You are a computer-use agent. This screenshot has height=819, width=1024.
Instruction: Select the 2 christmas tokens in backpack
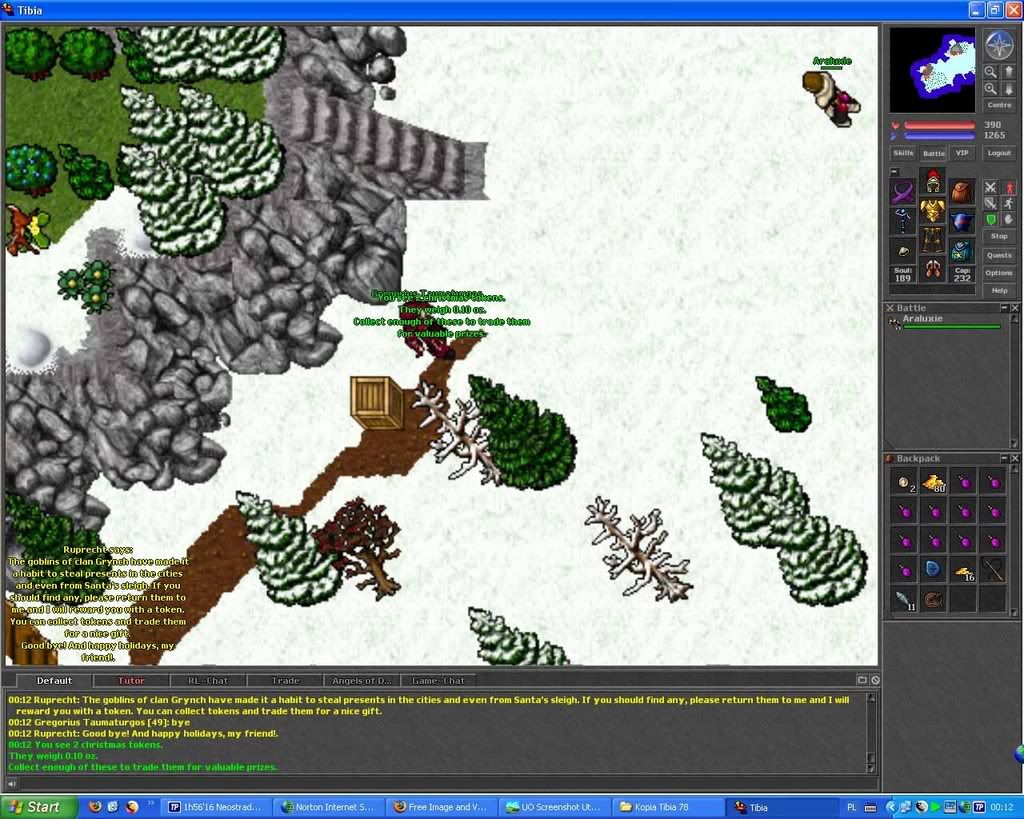coord(904,483)
